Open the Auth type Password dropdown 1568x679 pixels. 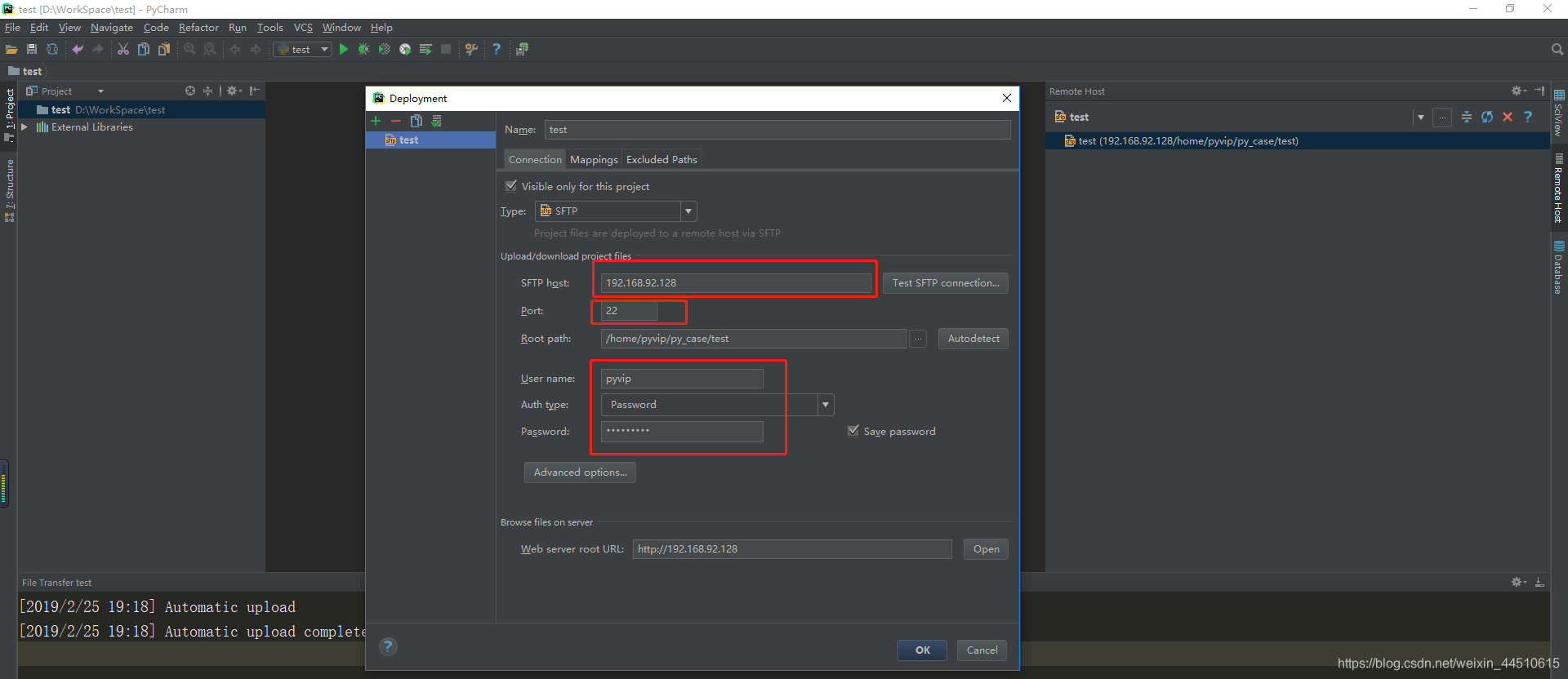826,405
